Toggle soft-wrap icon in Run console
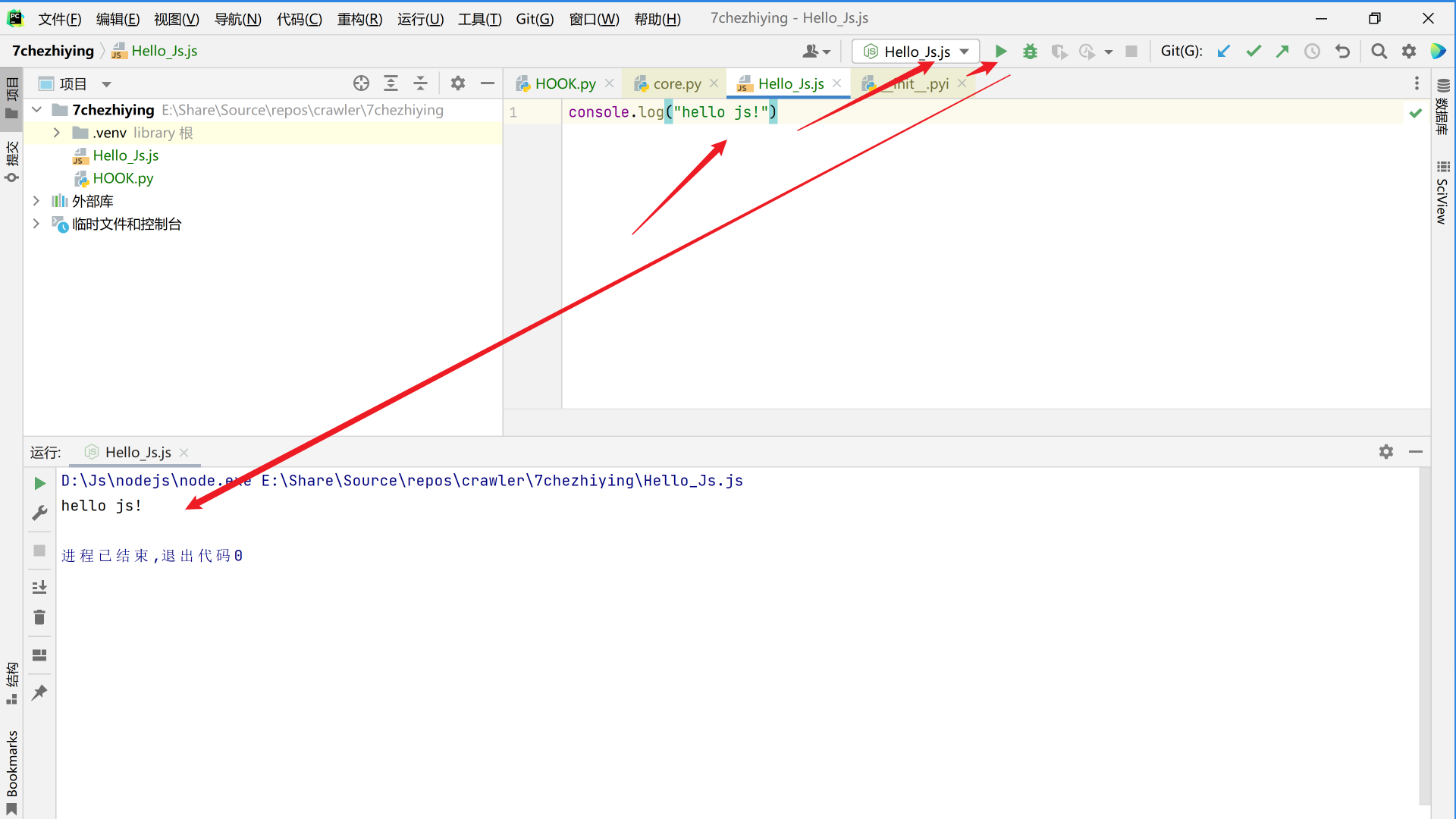1456x819 pixels. 39,587
